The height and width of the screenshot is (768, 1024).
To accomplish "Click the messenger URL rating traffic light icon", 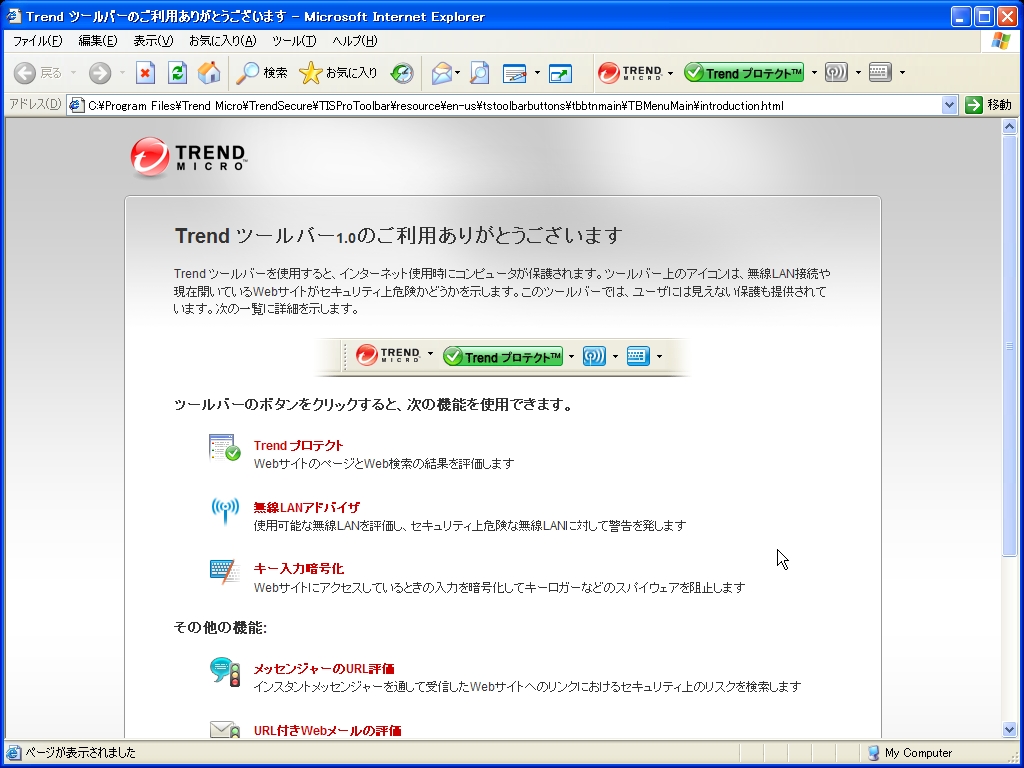I will point(225,671).
